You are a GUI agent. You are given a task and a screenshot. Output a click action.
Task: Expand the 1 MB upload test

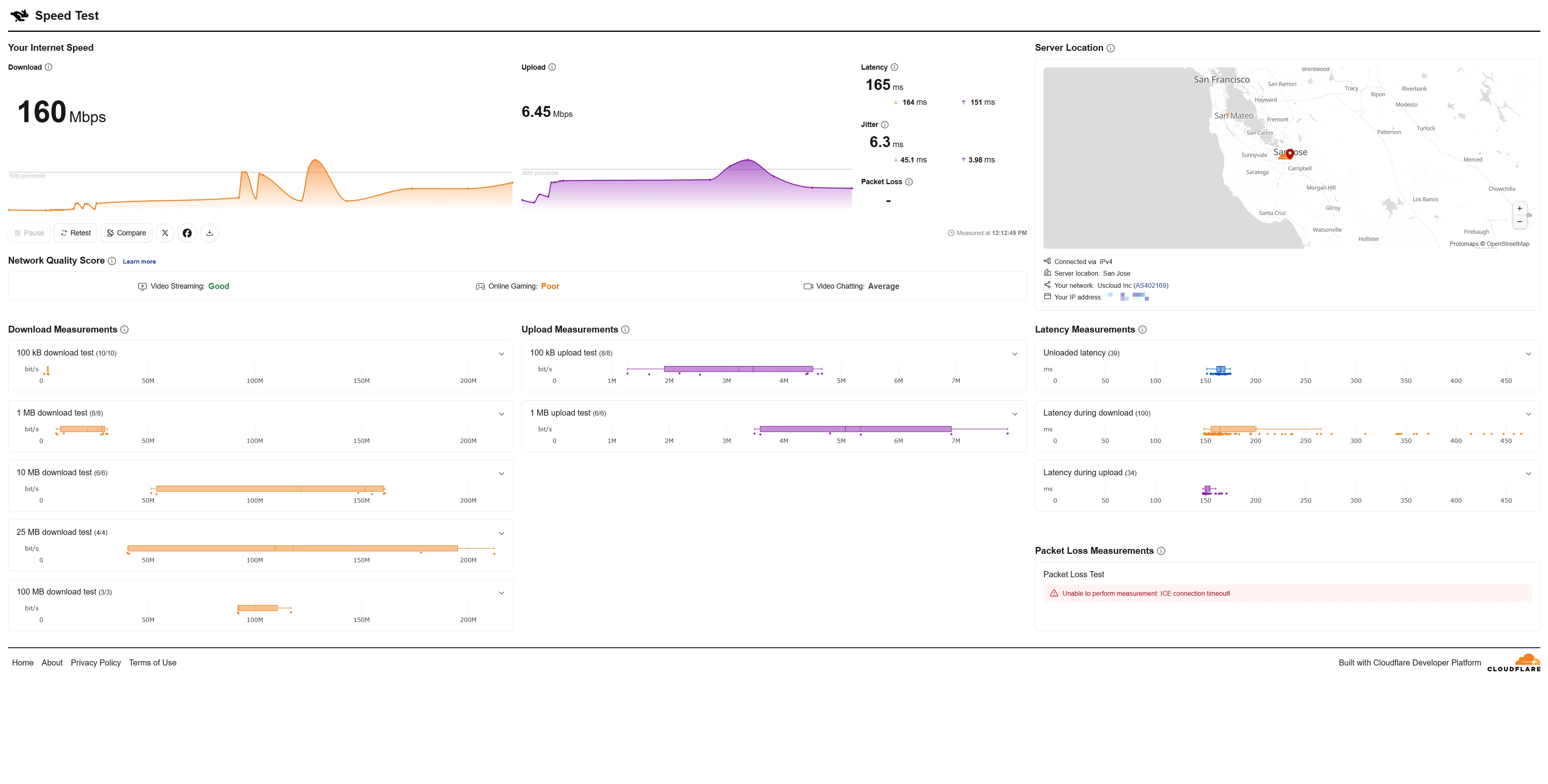point(1015,414)
